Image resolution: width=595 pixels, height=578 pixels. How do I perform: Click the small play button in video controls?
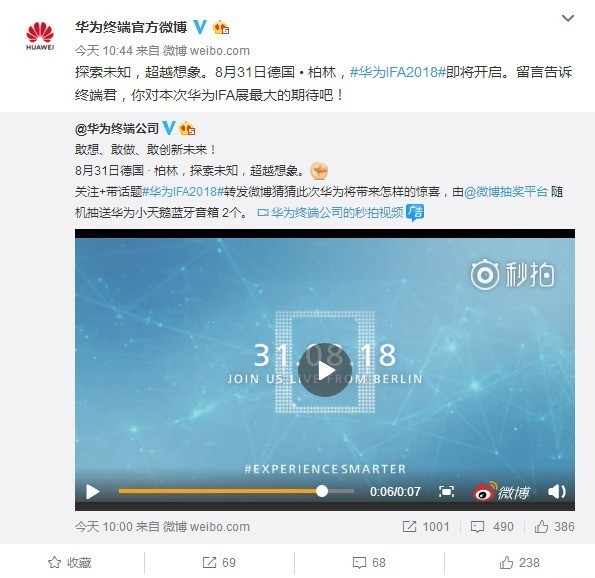click(93, 492)
